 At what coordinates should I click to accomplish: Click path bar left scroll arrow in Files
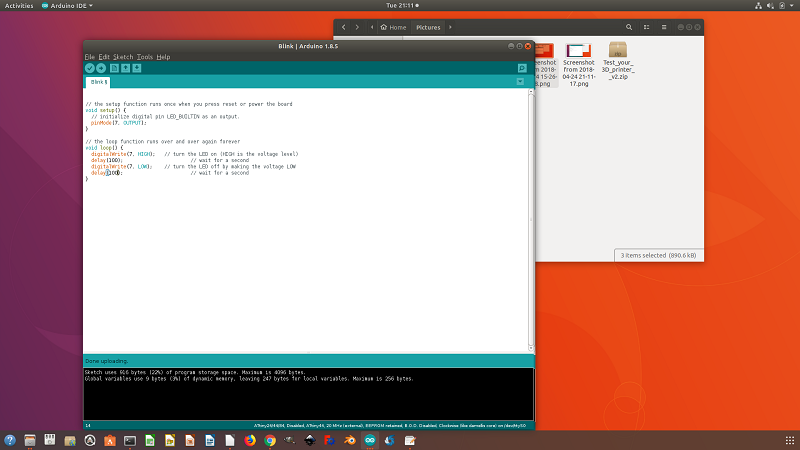(x=372, y=28)
